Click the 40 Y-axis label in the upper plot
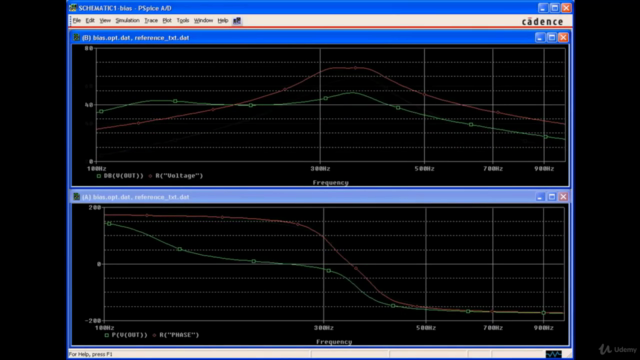This screenshot has width=640, height=360. pos(89,105)
